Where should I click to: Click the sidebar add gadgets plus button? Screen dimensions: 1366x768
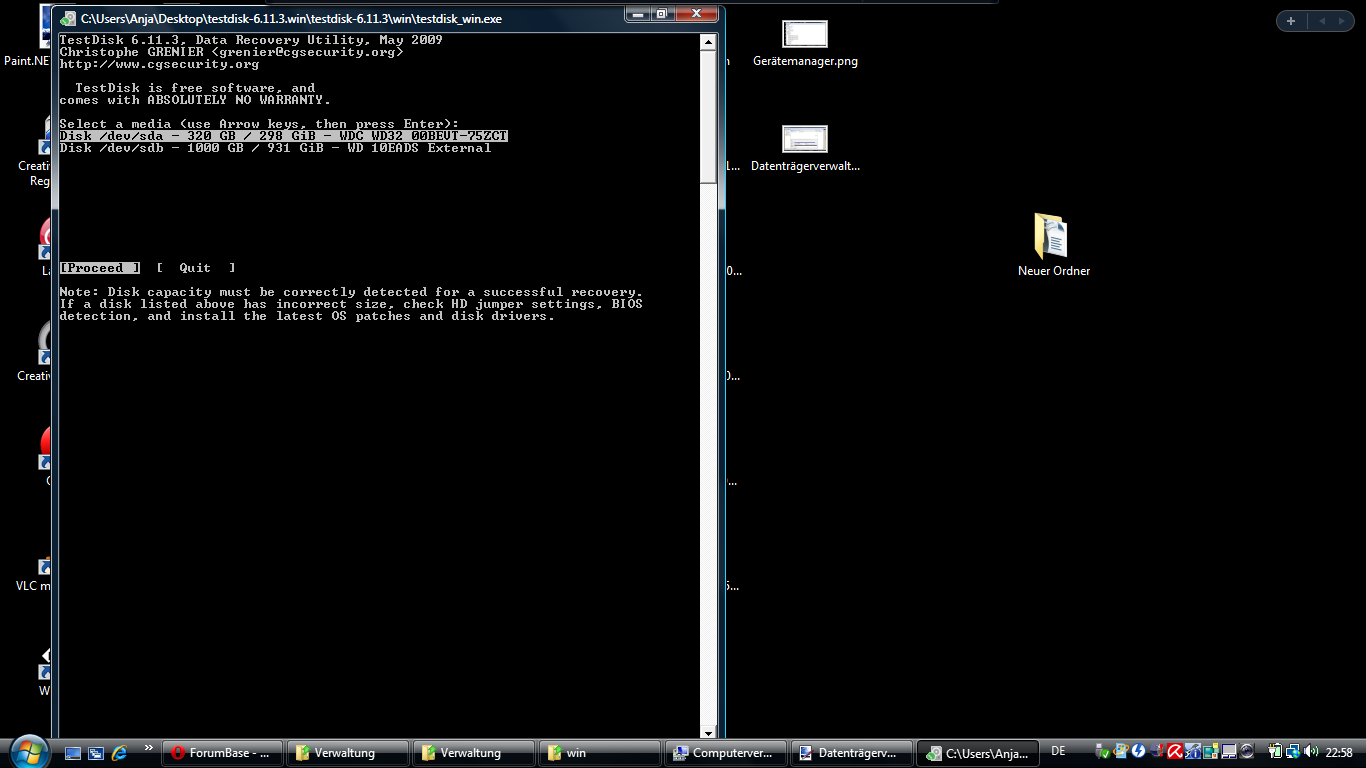1291,21
